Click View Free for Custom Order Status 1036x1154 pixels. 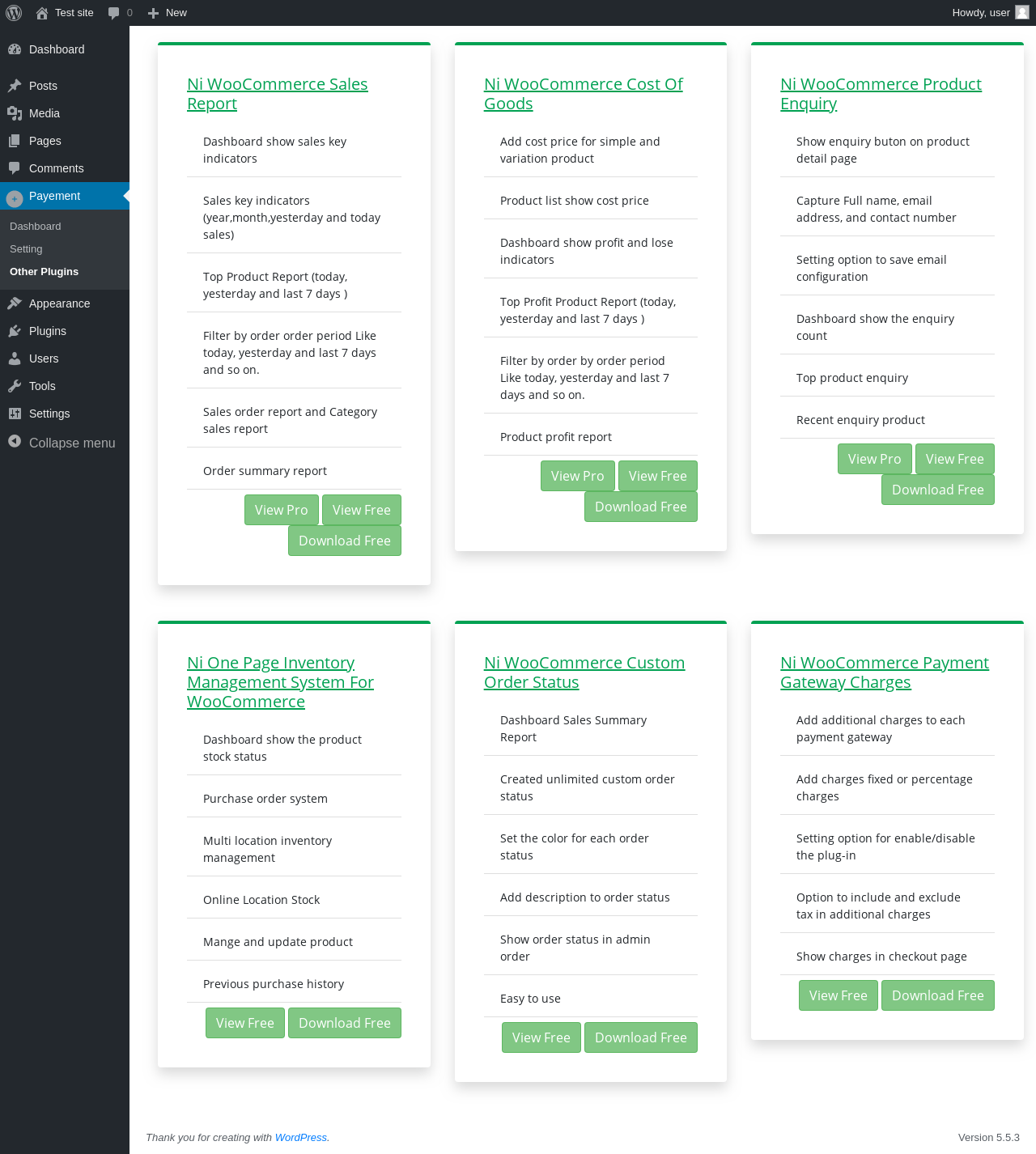coord(541,1037)
